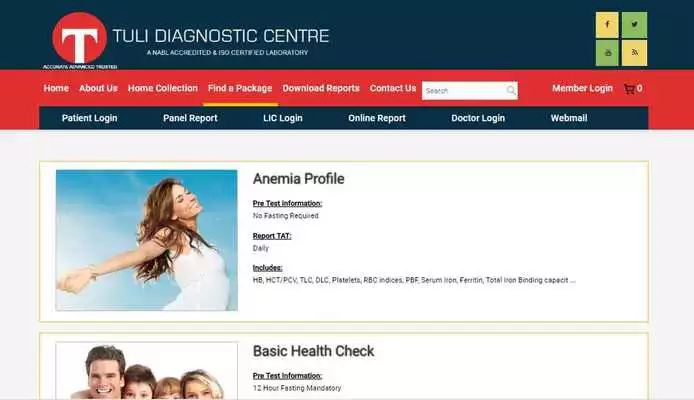Click the Basic Health Check family image
Viewport: 694px width, 400px height.
pyautogui.click(x=147, y=371)
